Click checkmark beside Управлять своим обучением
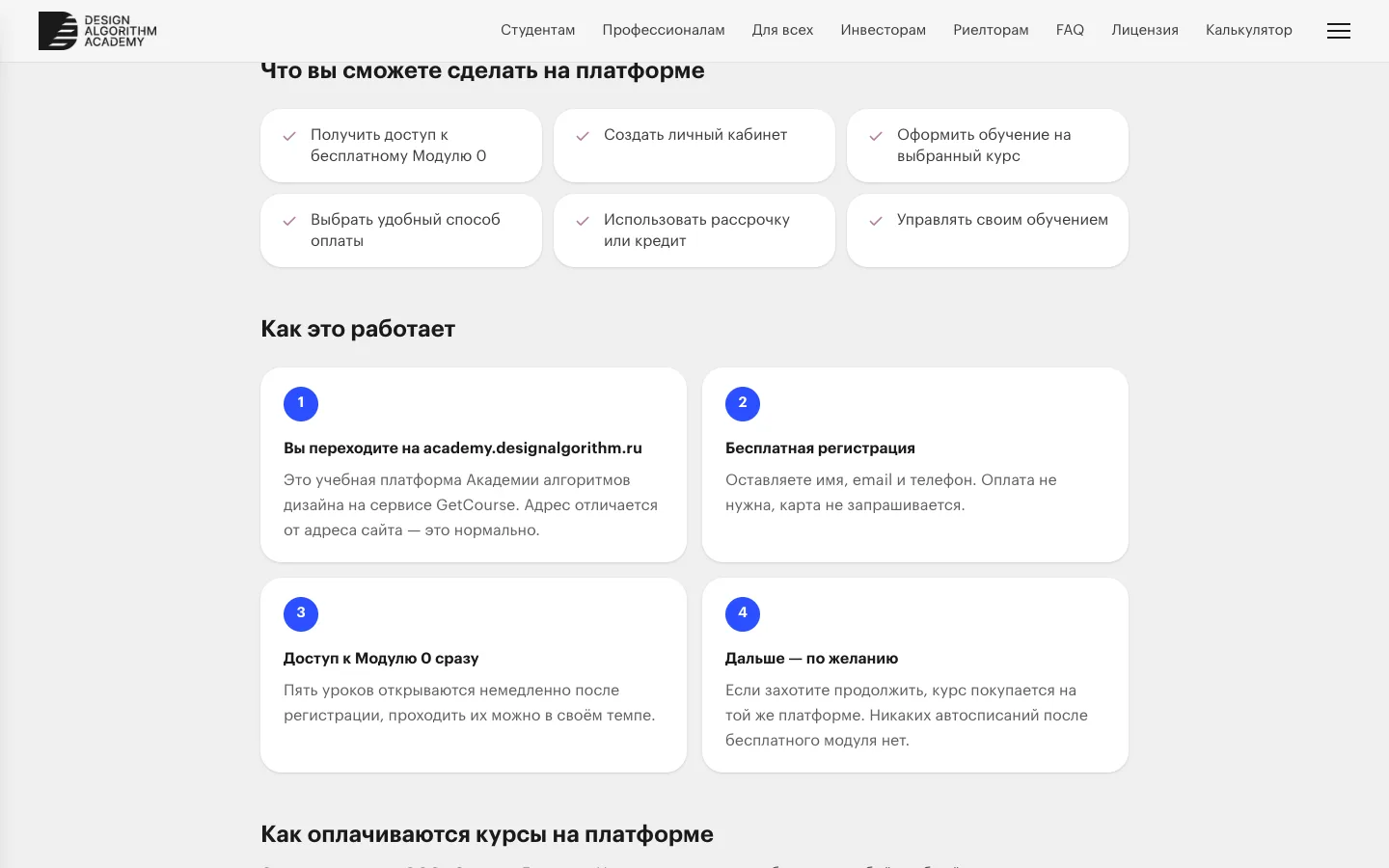This screenshot has height=868, width=1389. pos(876,221)
